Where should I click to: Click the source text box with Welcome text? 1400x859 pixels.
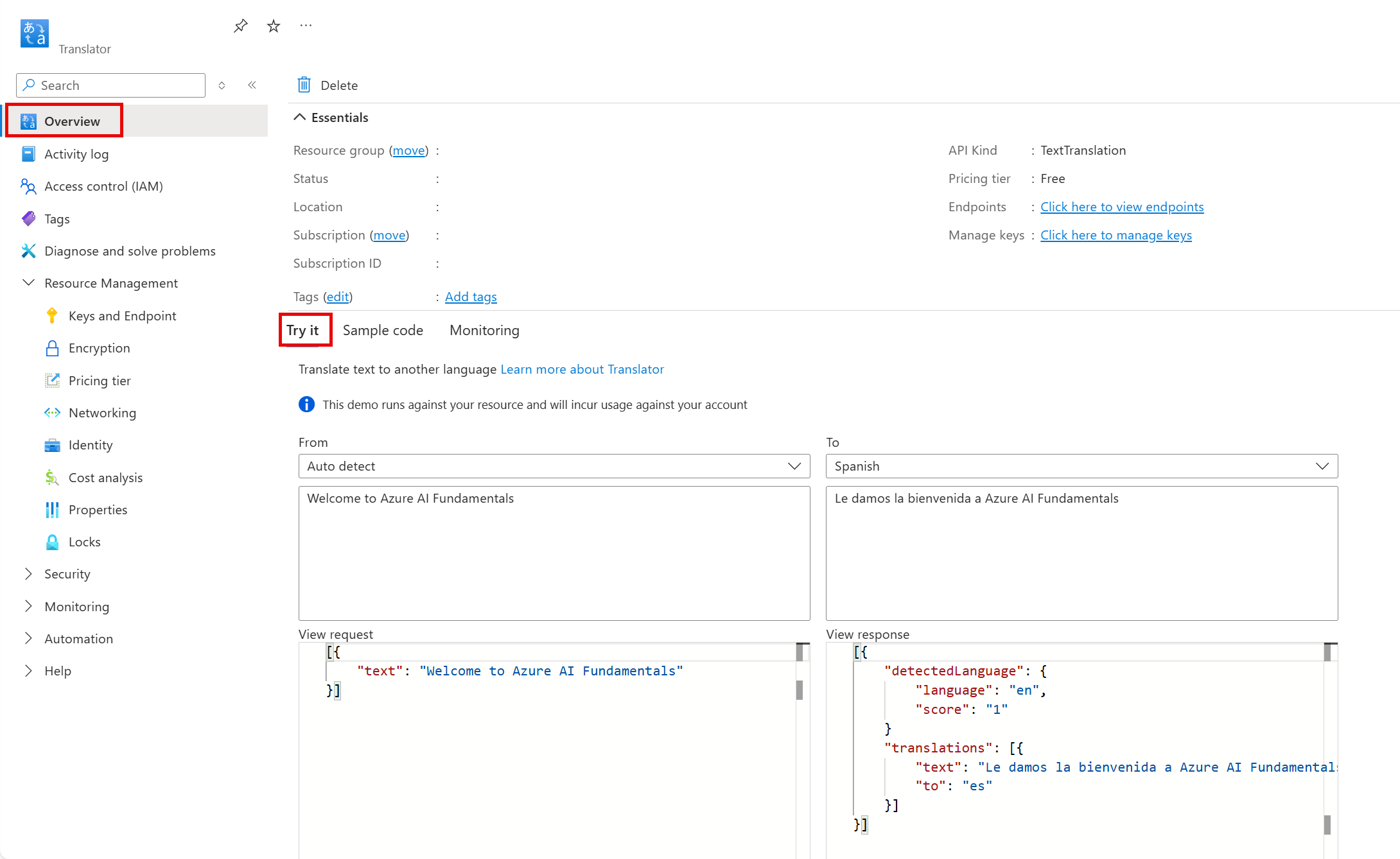[554, 553]
